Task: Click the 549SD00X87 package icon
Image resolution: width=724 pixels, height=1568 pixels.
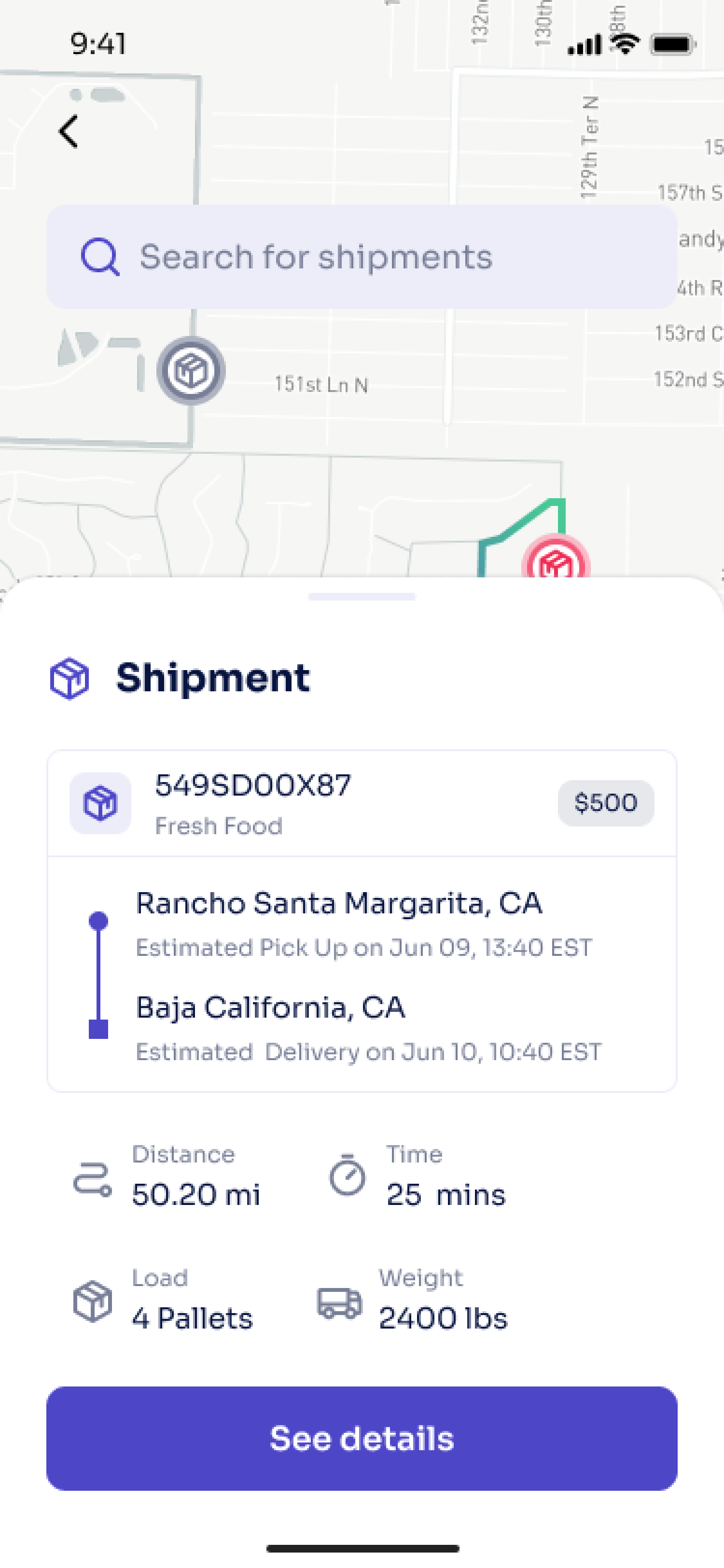Action: 100,803
